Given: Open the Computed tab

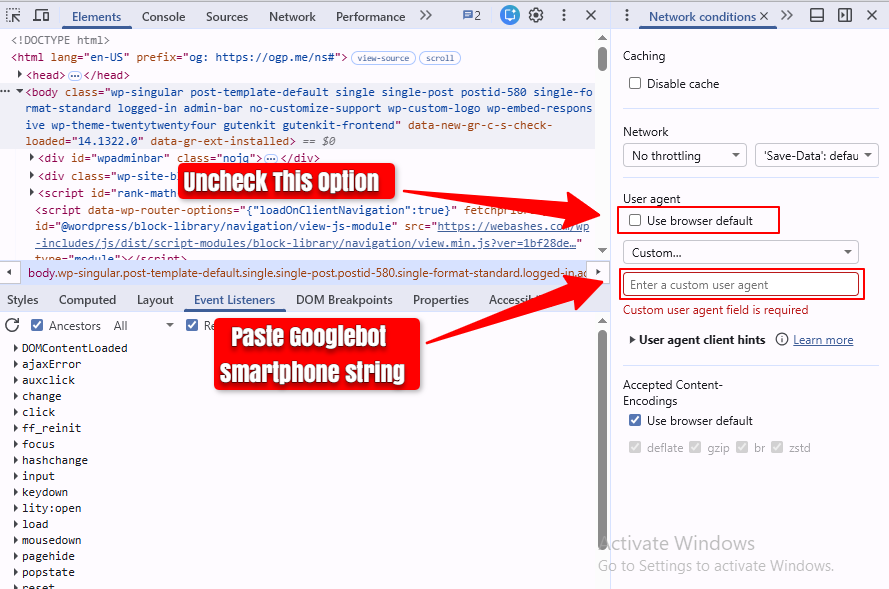Looking at the screenshot, I should [87, 300].
